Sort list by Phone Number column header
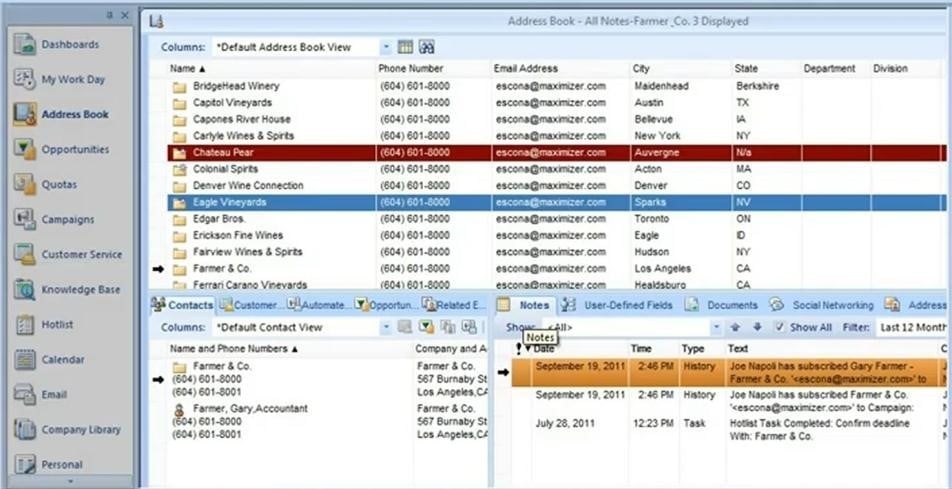This screenshot has height=489, width=952. tap(410, 69)
